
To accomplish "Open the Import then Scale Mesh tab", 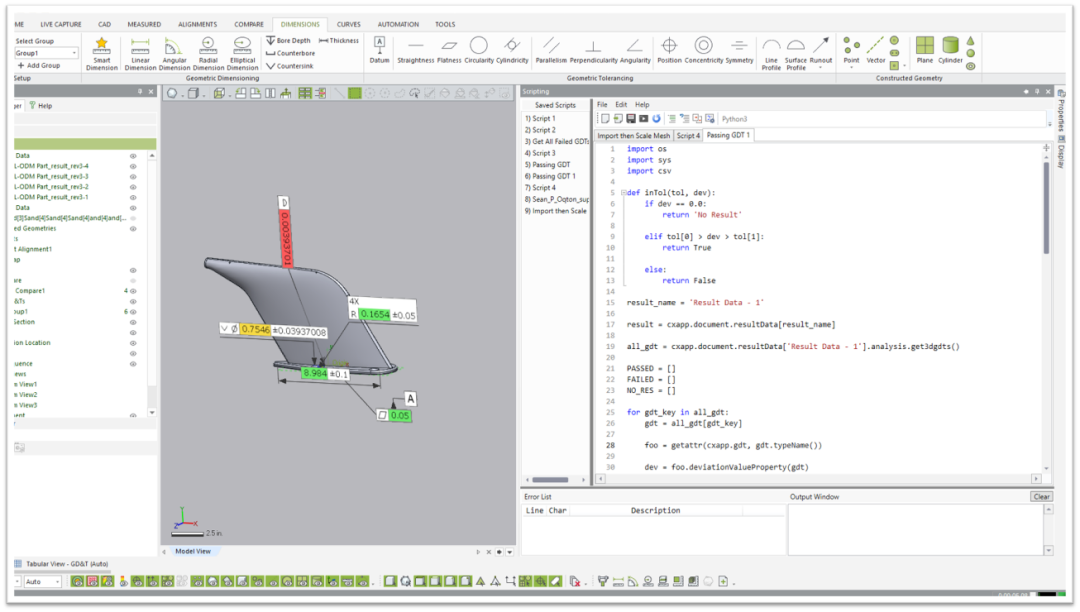I will click(x=633, y=136).
